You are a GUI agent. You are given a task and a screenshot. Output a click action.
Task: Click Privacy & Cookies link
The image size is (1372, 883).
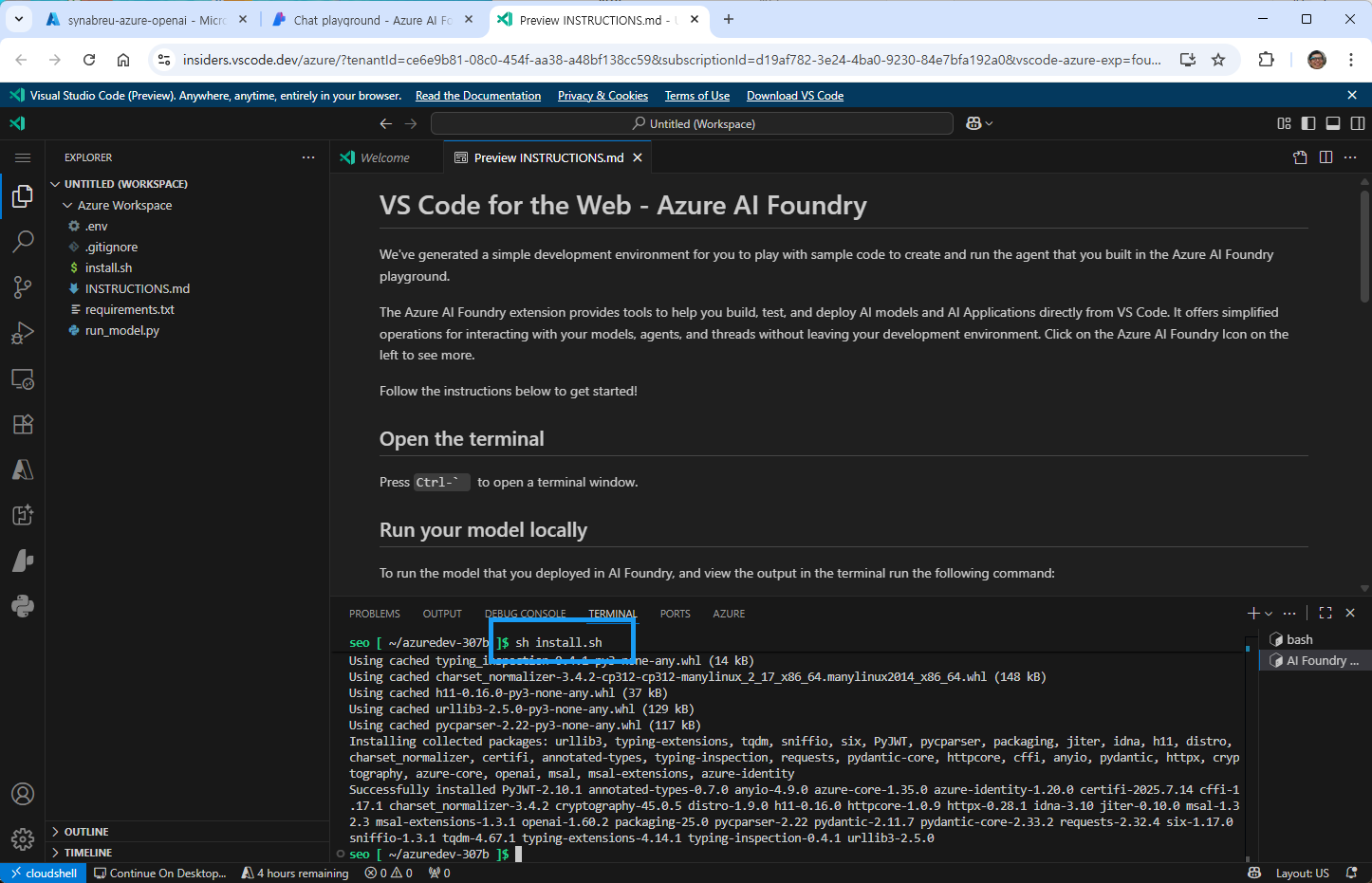(603, 96)
